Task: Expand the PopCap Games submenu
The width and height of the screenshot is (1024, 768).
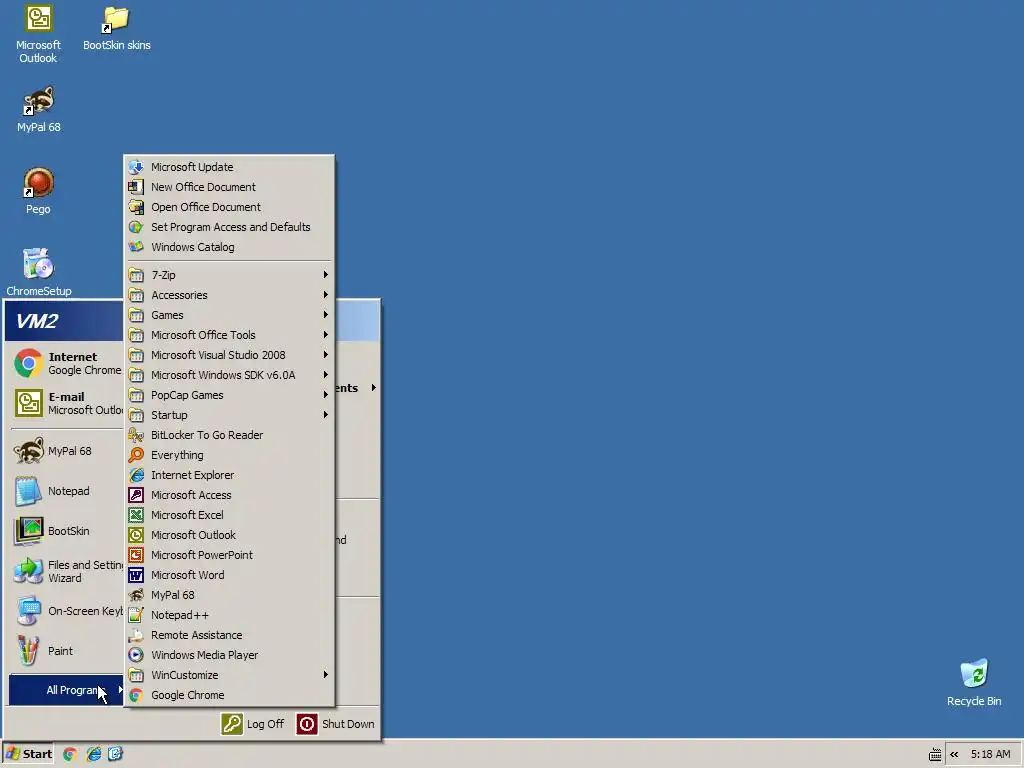Action: [x=229, y=395]
